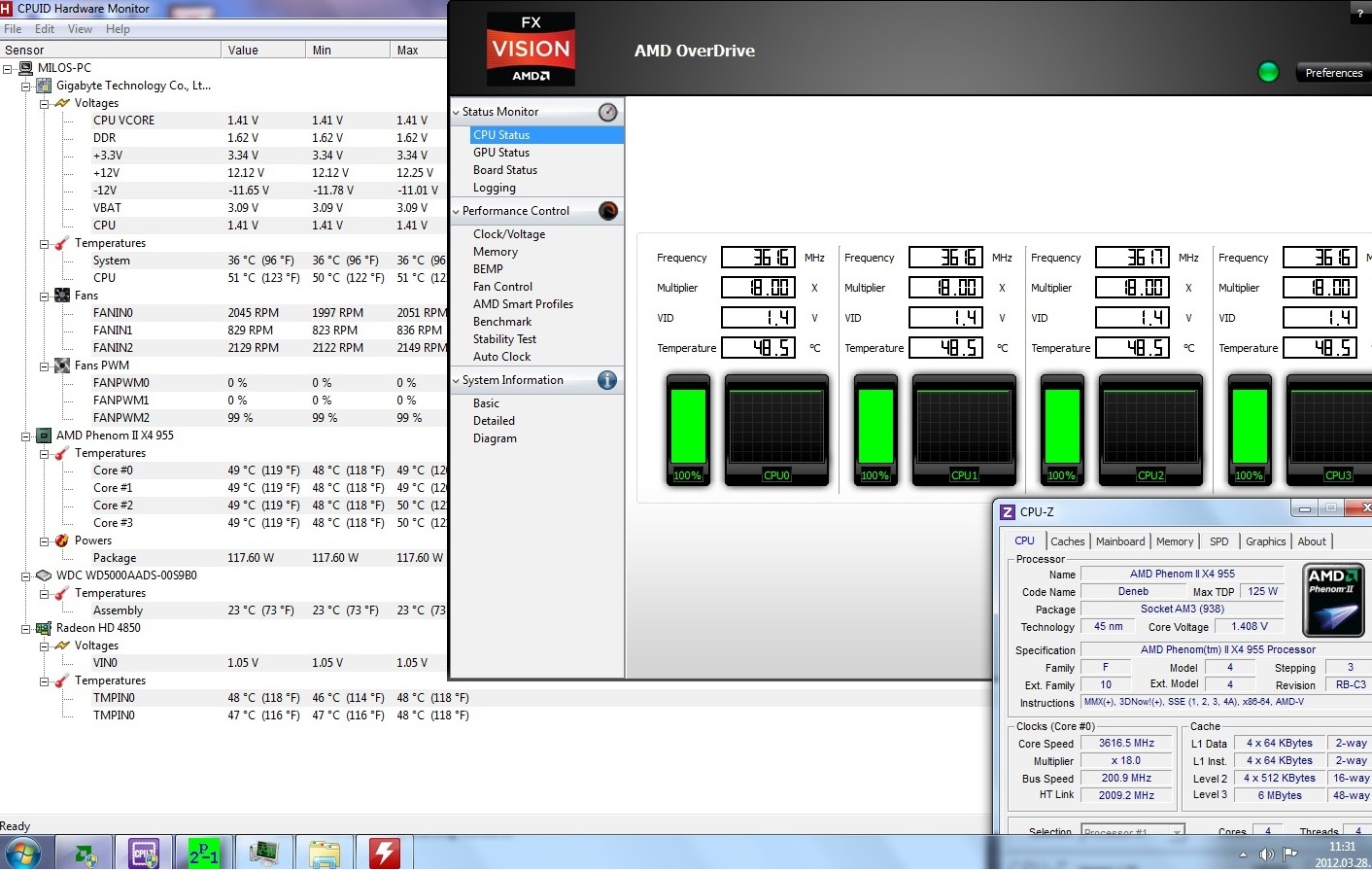The image size is (1372, 872).
Task: Open Board Status in AMD OverDrive
Action: [505, 170]
